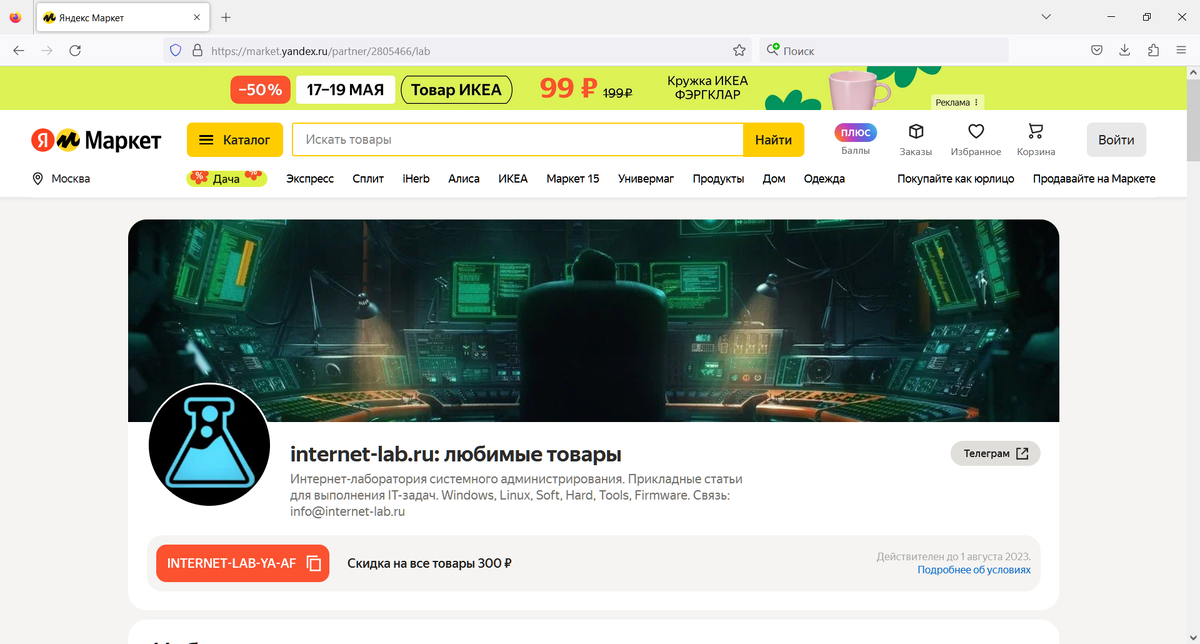Open Firefox application hamburger menu
This screenshot has height=644, width=1200.
(x=1181, y=50)
